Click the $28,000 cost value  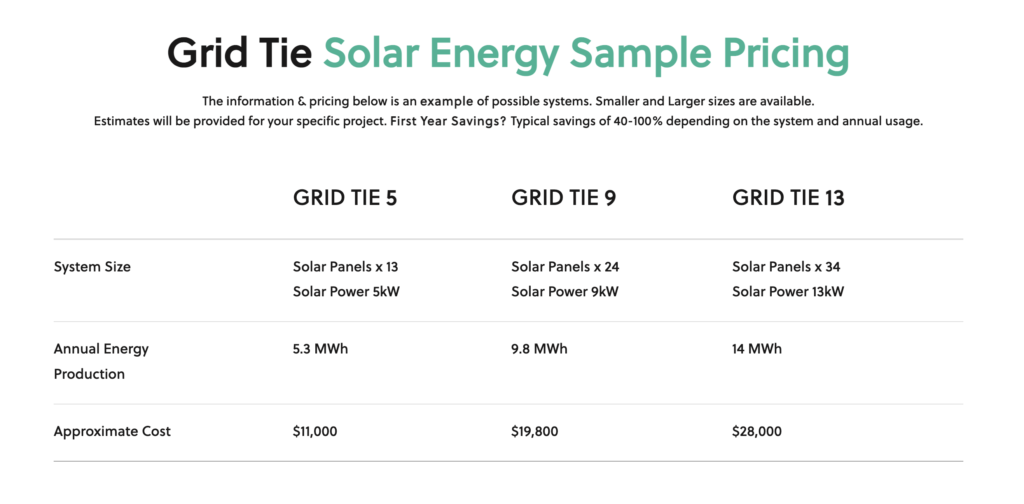pyautogui.click(x=757, y=432)
